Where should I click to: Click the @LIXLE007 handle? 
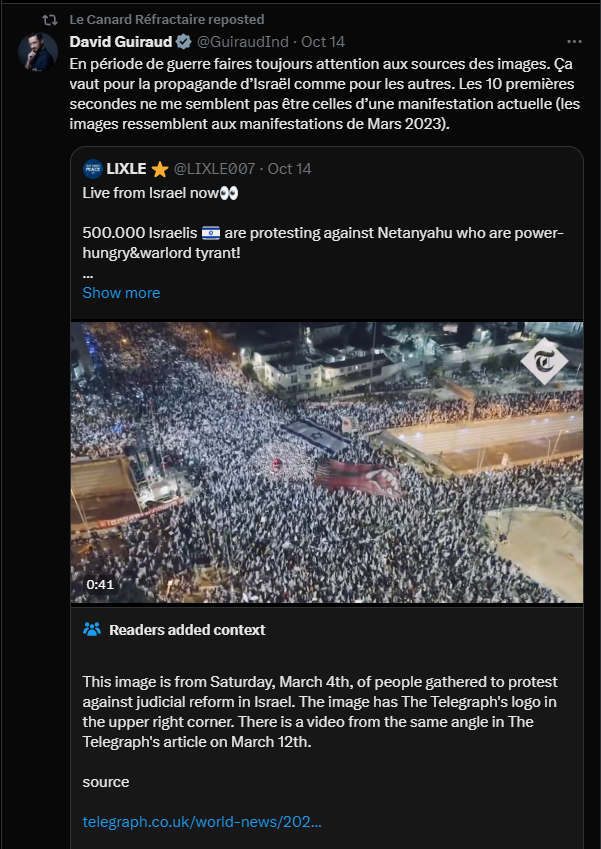(x=215, y=168)
